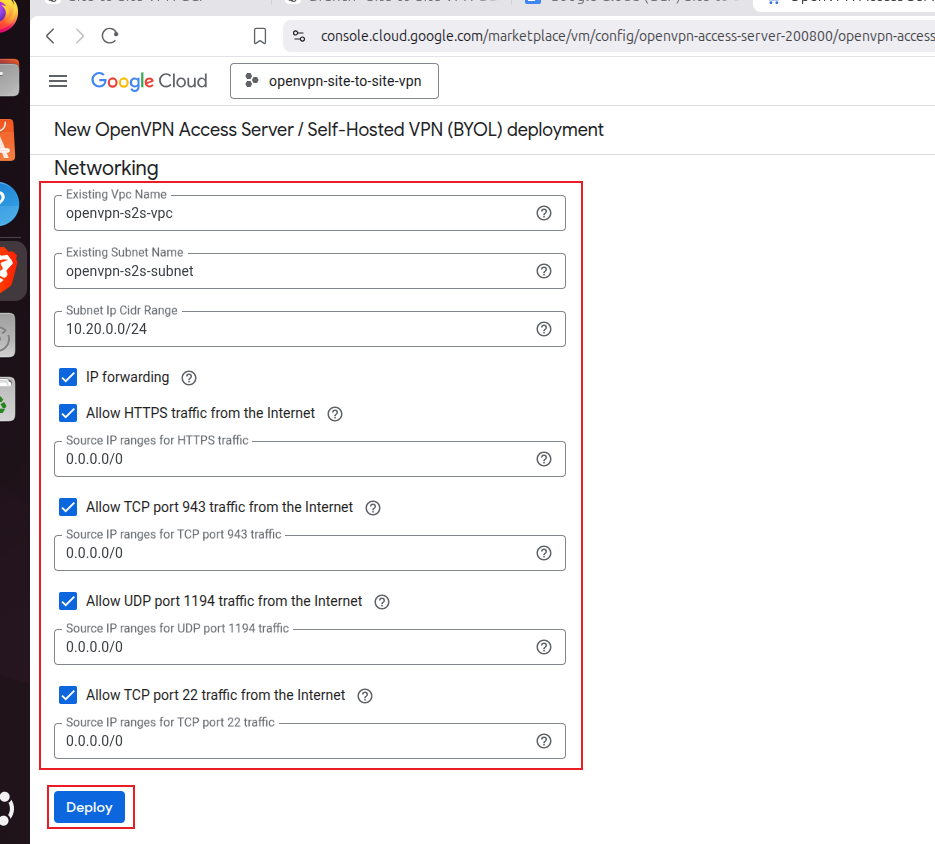Uncheck the IP forwarding checkbox
This screenshot has height=844, width=935.
coord(68,378)
